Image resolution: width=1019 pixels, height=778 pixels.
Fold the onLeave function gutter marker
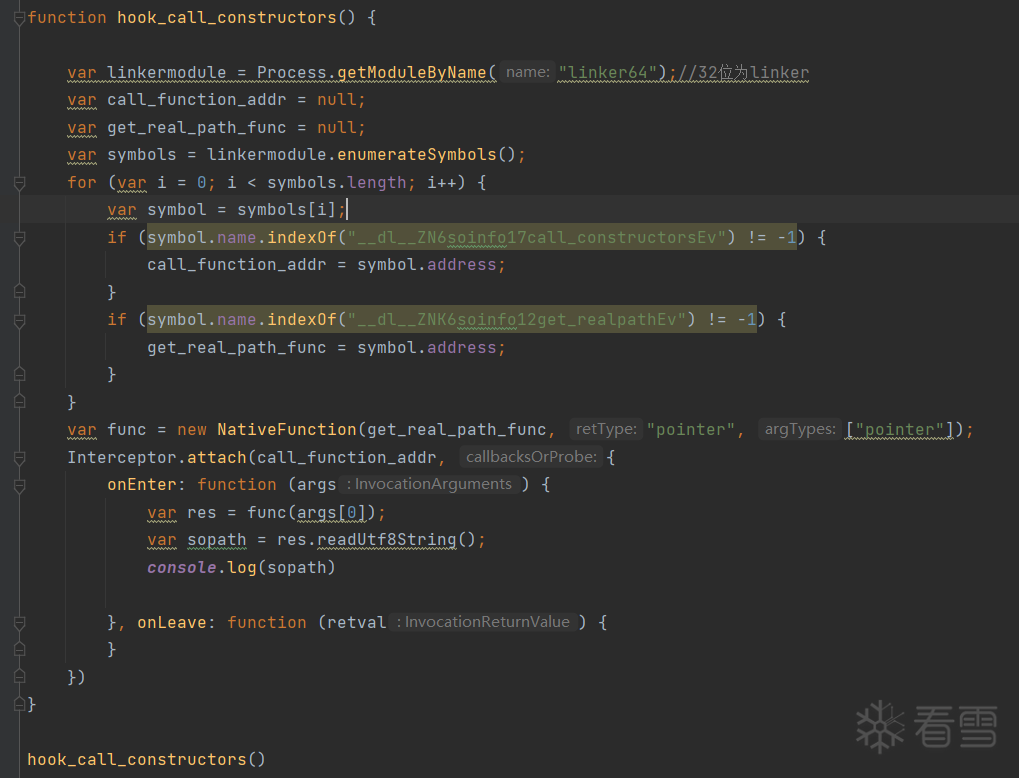coord(19,623)
